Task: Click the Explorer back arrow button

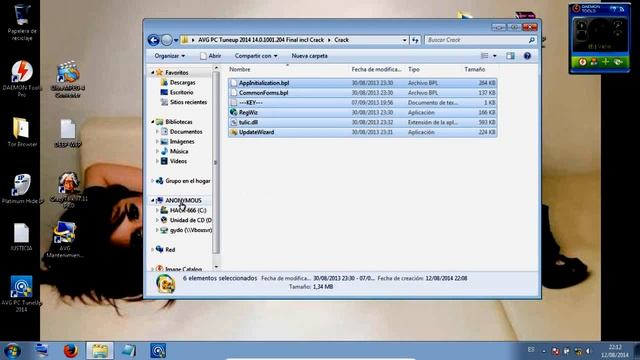Action: (153, 40)
